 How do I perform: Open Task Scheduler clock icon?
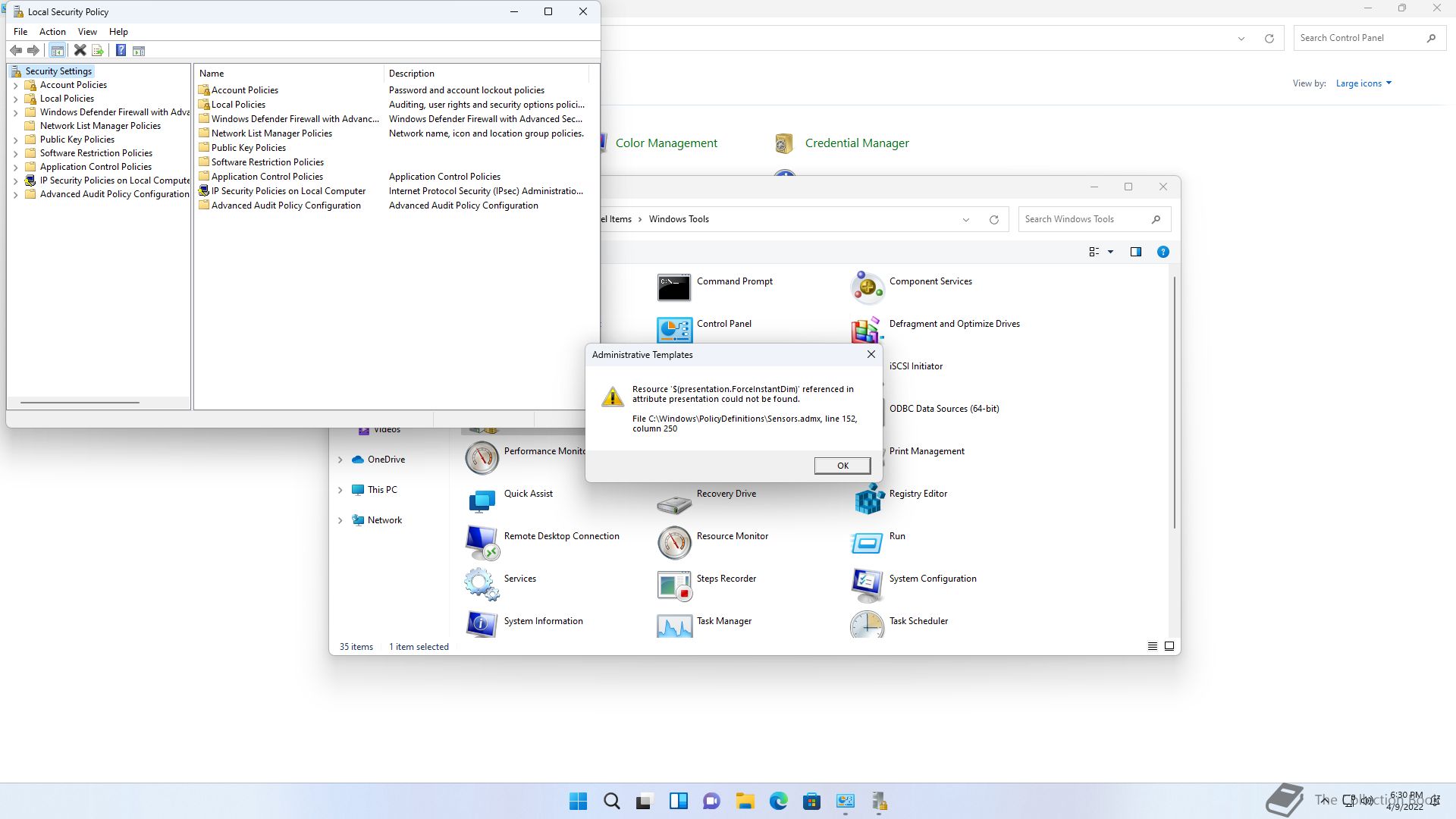[867, 625]
